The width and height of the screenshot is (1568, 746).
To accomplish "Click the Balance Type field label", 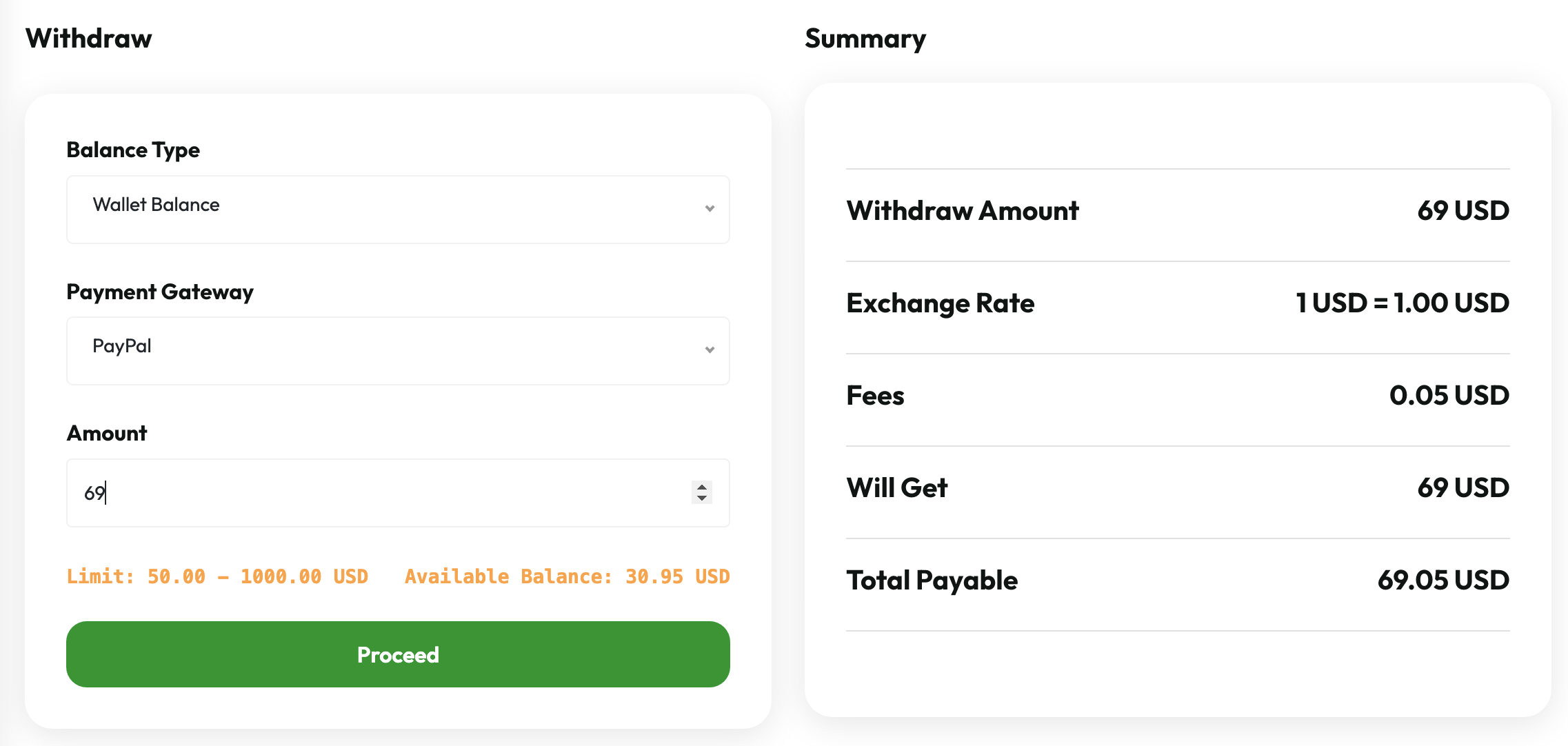I will pyautogui.click(x=133, y=150).
